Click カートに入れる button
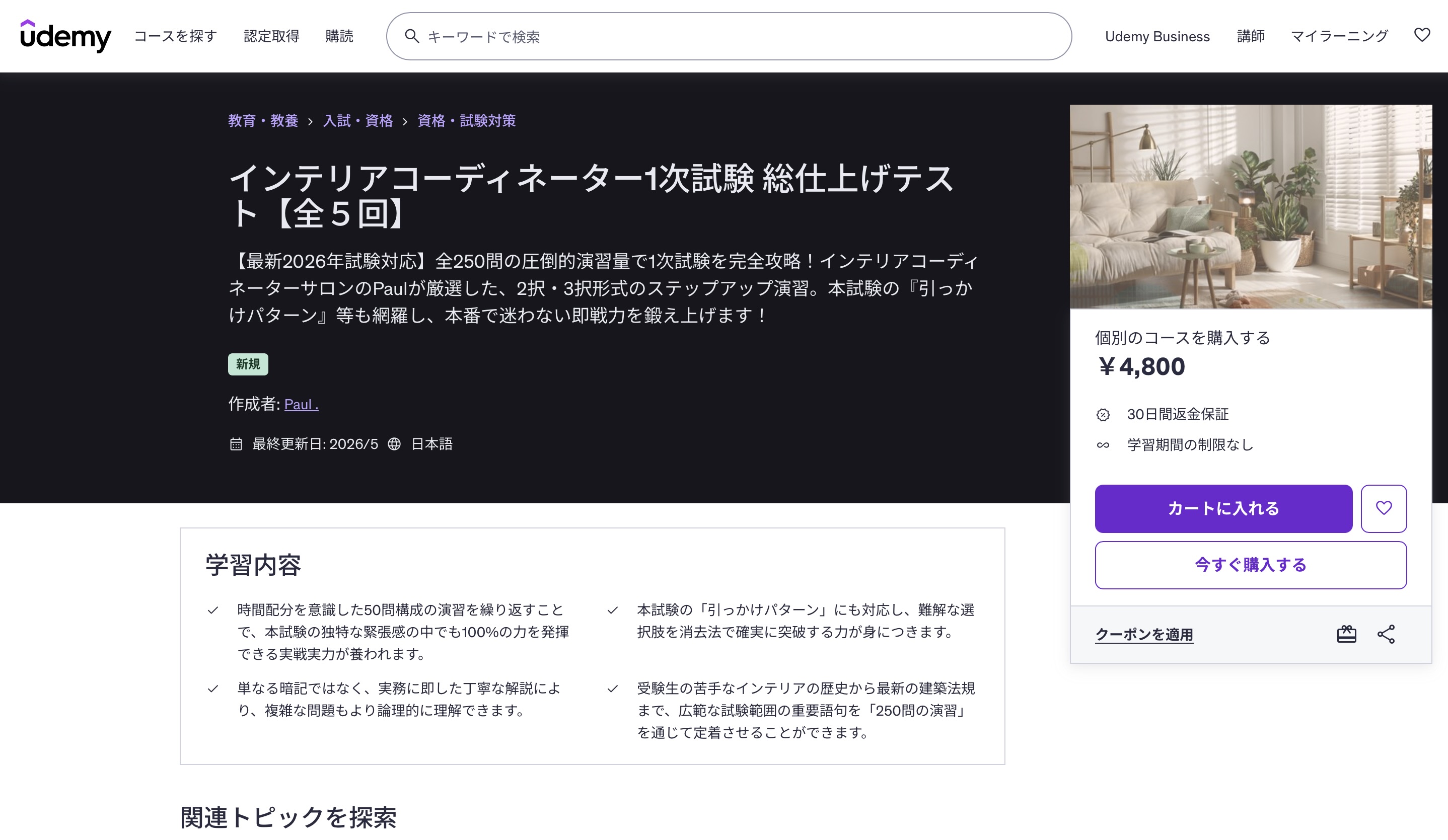 tap(1223, 508)
